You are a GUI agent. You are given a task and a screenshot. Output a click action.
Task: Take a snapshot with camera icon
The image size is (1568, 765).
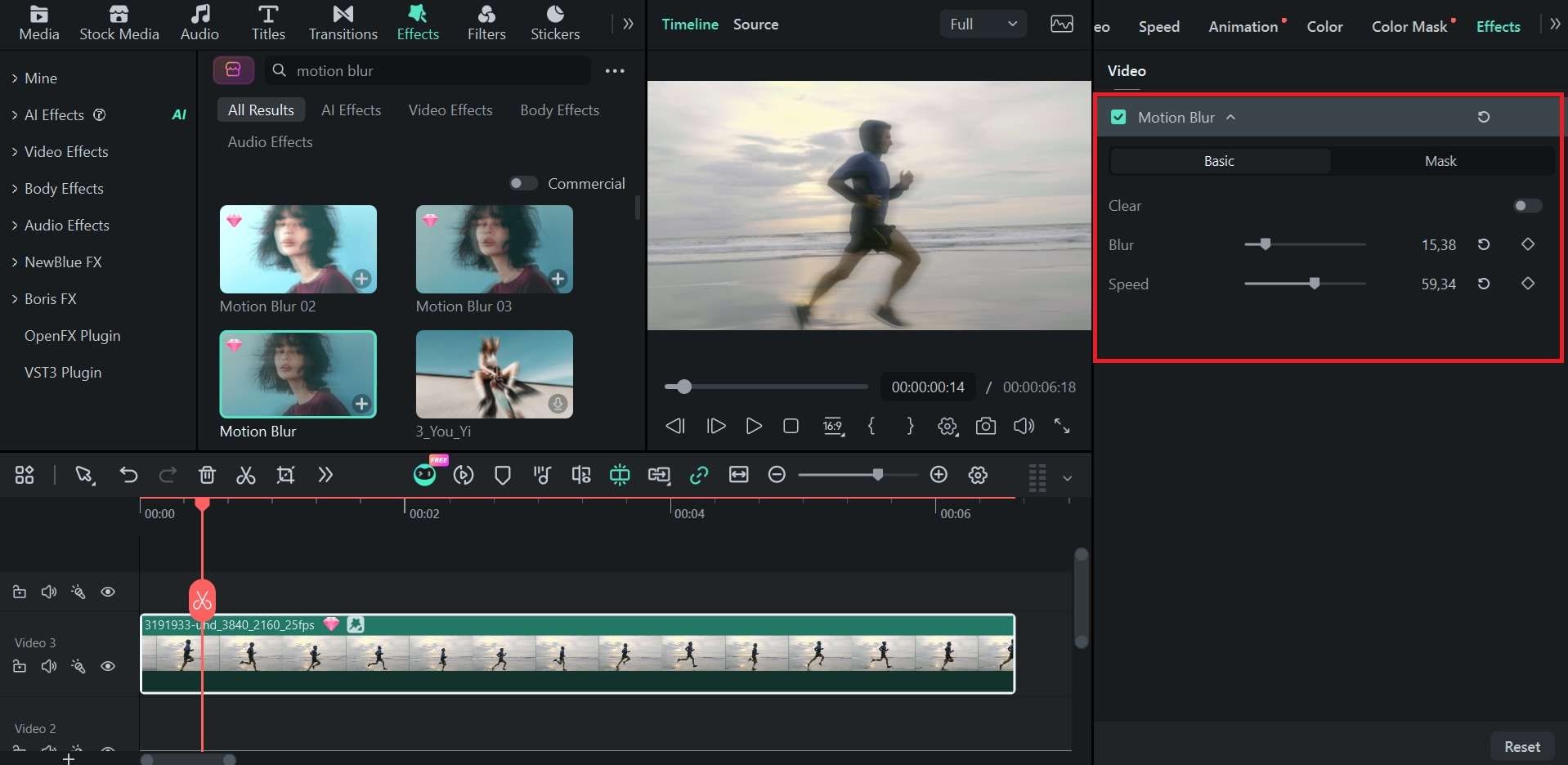pos(986,426)
